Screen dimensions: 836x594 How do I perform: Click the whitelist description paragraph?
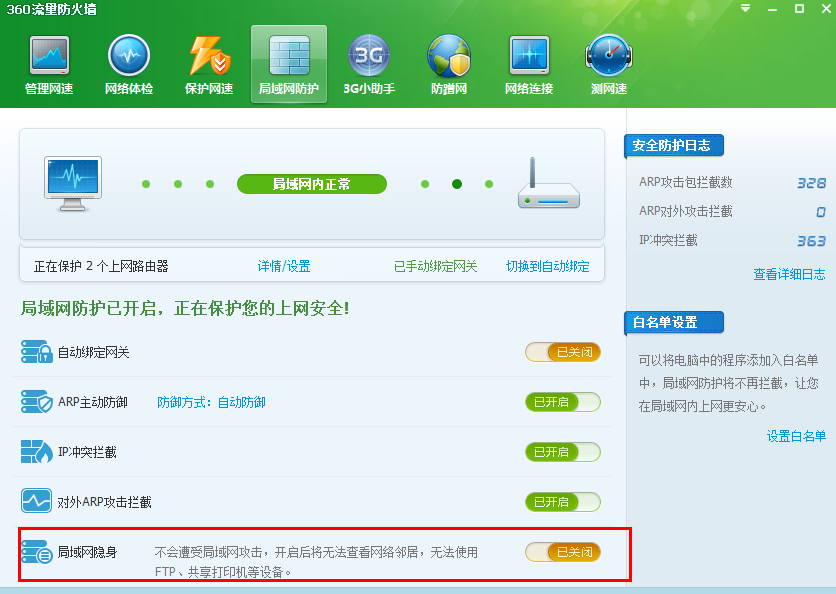(728, 383)
